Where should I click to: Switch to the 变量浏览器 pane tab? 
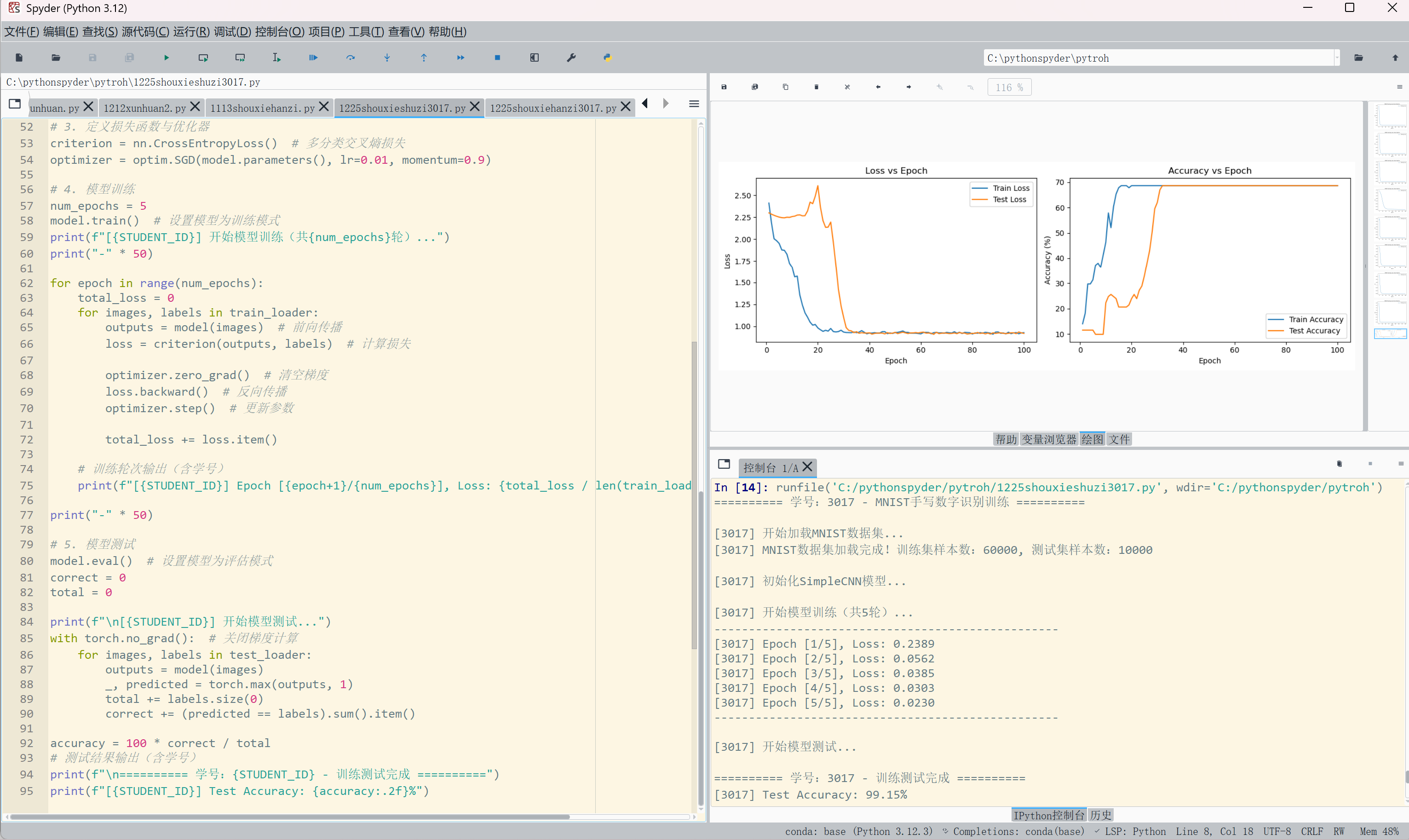[1048, 439]
